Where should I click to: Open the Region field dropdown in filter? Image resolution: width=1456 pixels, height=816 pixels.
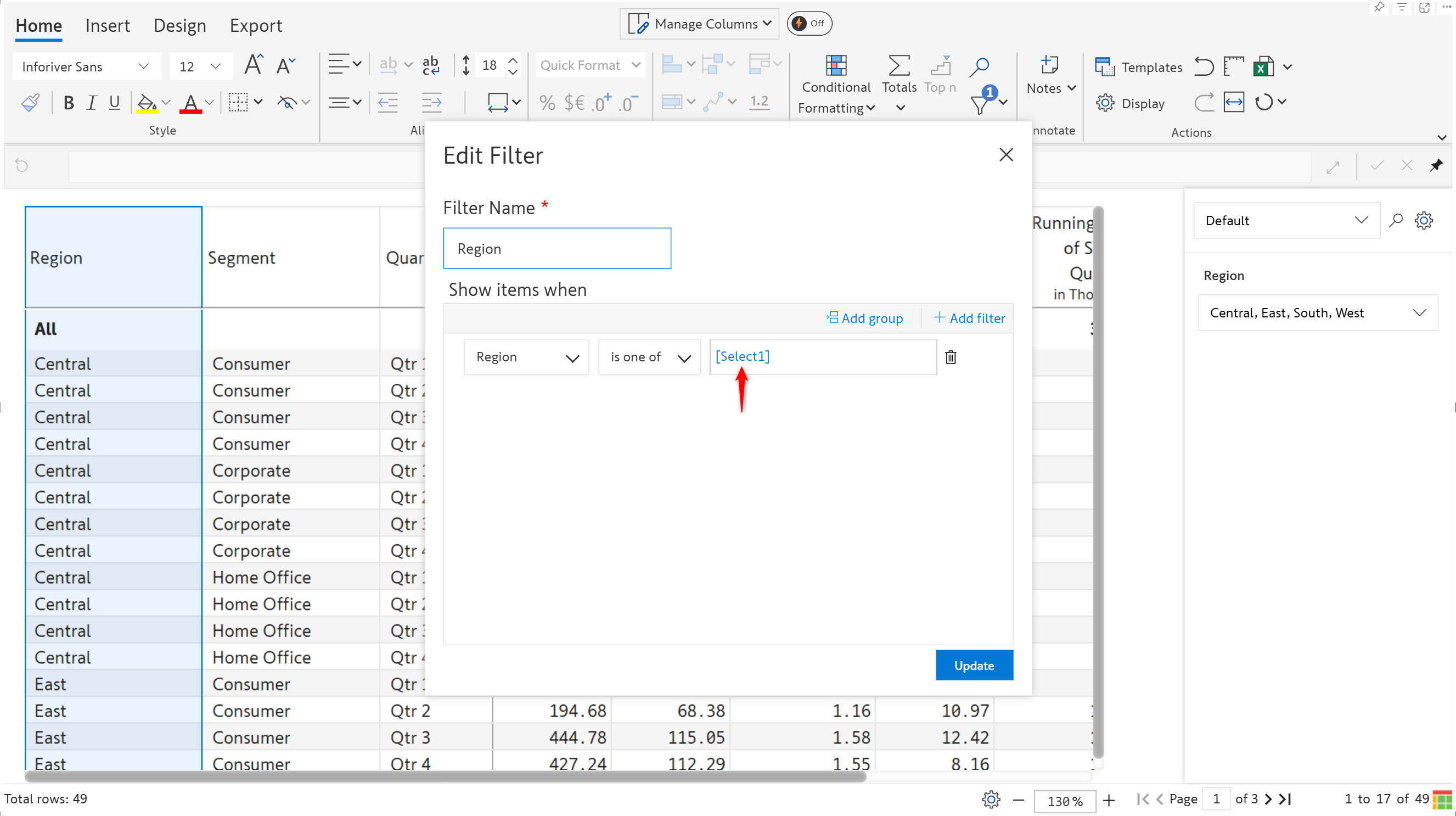coord(526,357)
